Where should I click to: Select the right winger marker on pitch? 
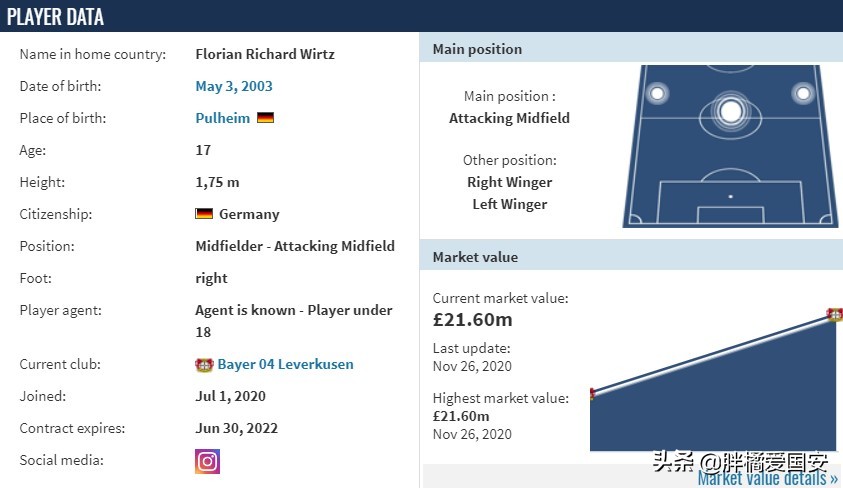[803, 94]
